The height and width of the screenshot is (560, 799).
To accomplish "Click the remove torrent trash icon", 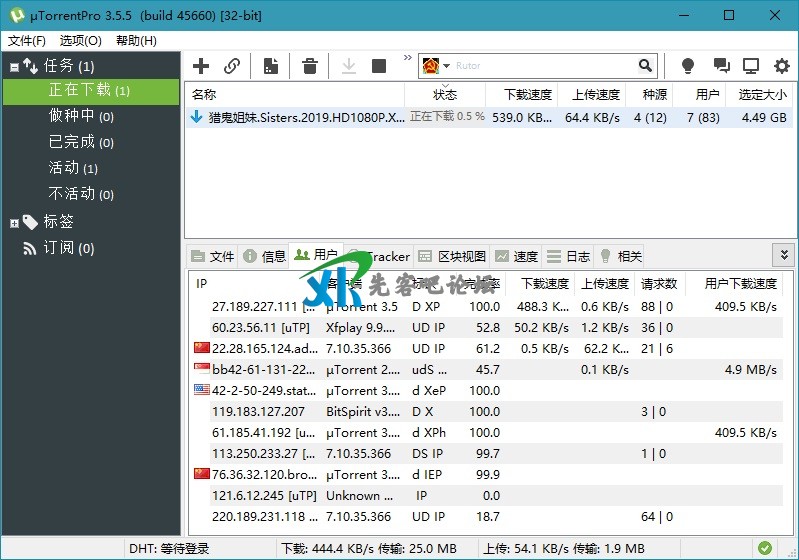I will 310,66.
